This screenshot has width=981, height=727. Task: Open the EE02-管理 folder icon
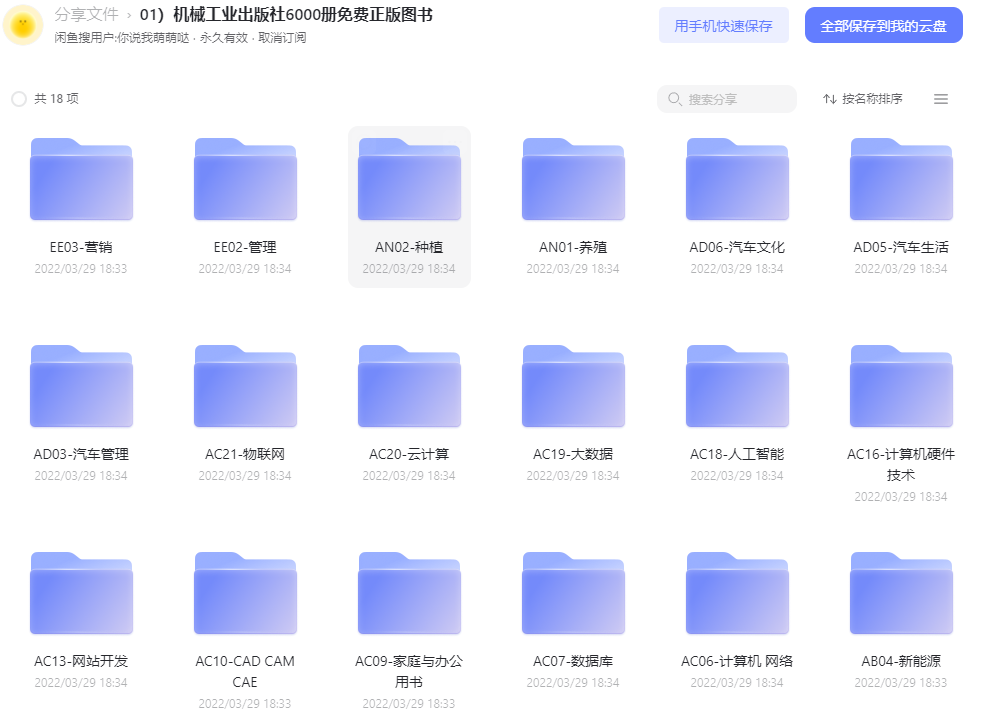point(245,179)
